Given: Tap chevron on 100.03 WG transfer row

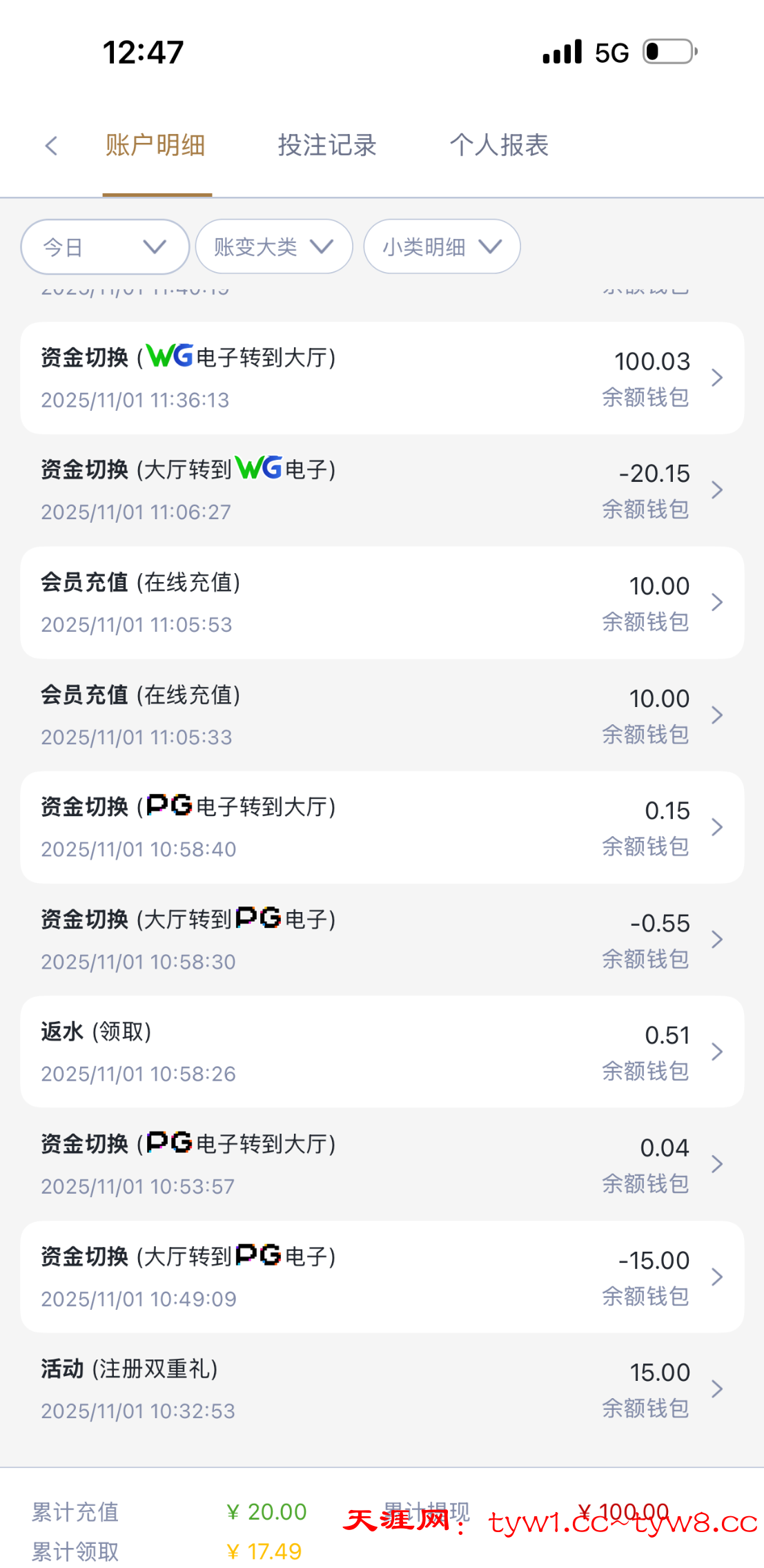Looking at the screenshot, I should point(717,378).
